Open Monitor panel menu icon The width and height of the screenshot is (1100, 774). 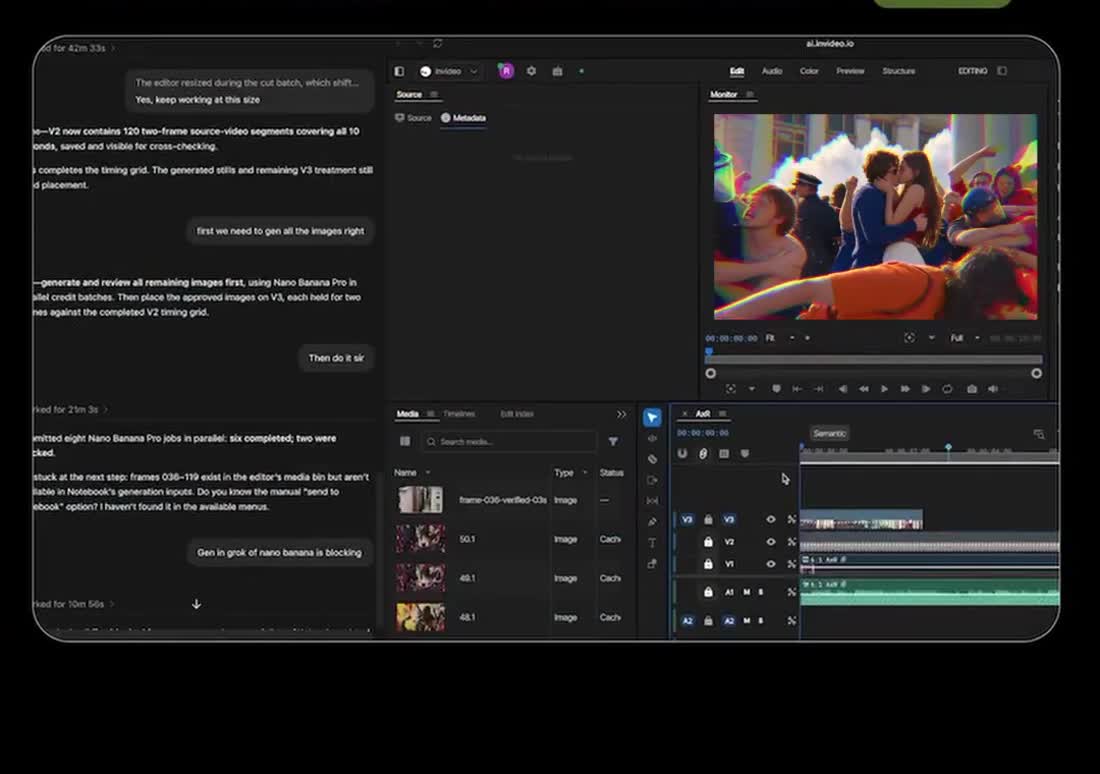pyautogui.click(x=749, y=95)
